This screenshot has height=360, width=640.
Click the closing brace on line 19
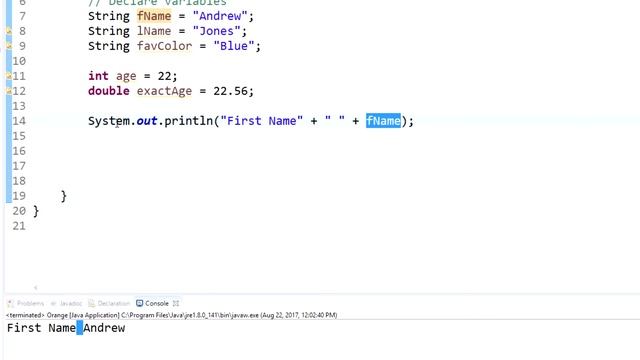tap(64, 196)
